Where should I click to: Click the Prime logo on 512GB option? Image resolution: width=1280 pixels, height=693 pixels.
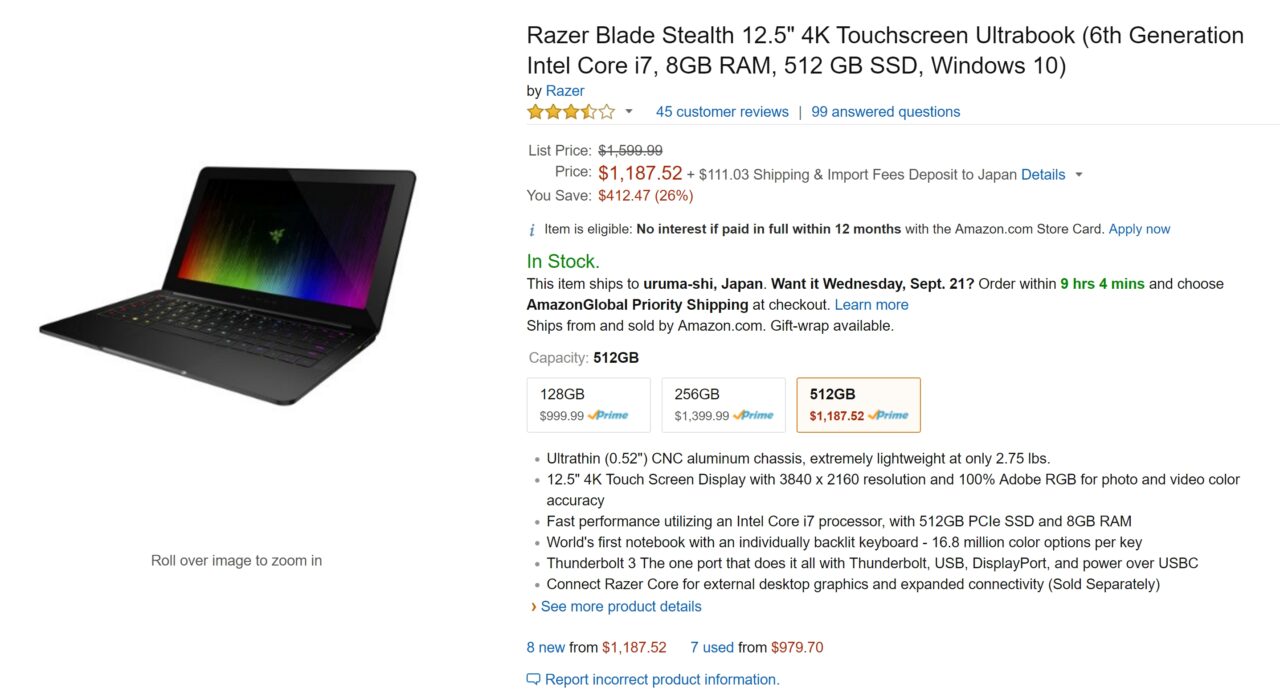tap(888, 415)
